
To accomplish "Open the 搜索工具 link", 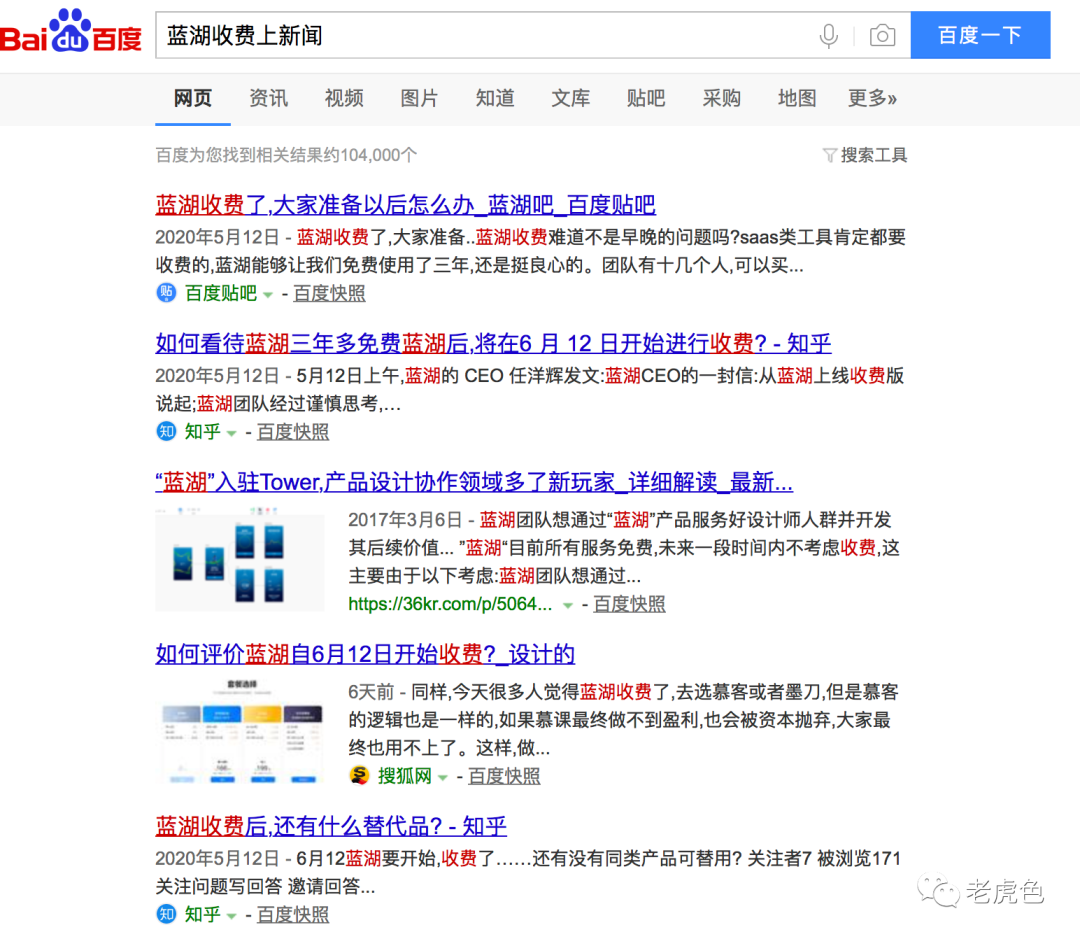I will pos(873,155).
